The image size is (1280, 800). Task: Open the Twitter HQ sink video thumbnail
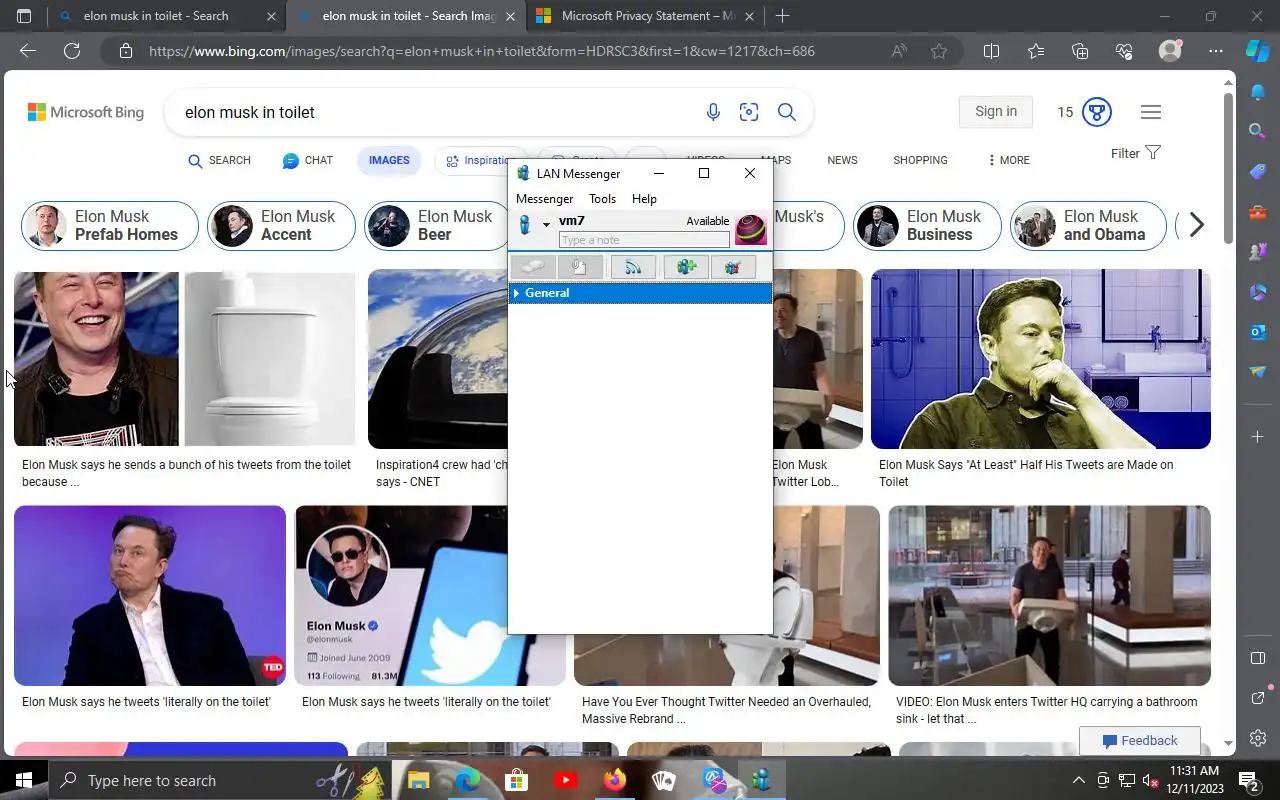click(1049, 596)
